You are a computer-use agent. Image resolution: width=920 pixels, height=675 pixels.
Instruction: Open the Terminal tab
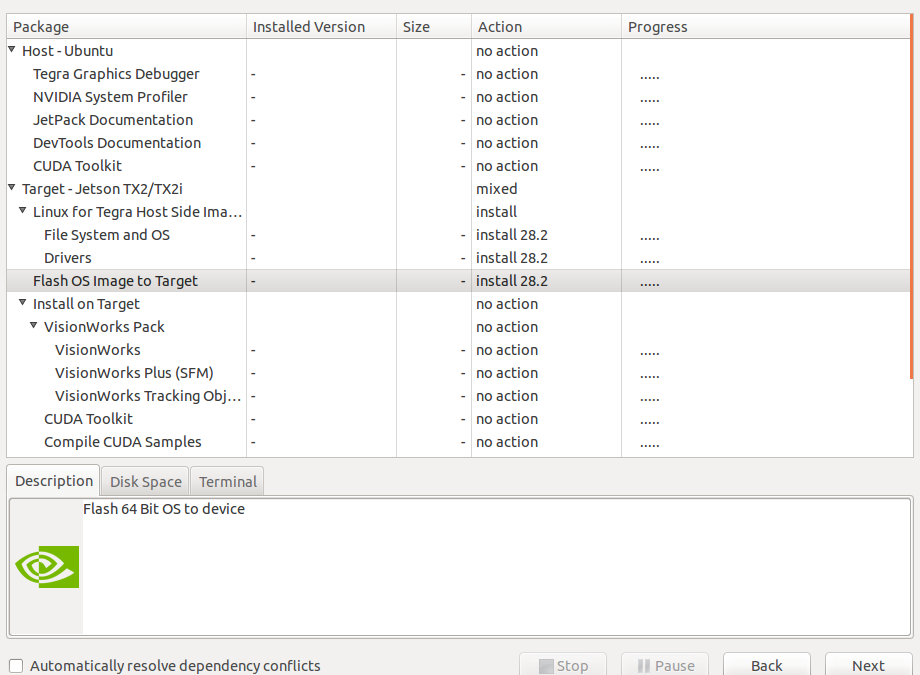(x=228, y=482)
